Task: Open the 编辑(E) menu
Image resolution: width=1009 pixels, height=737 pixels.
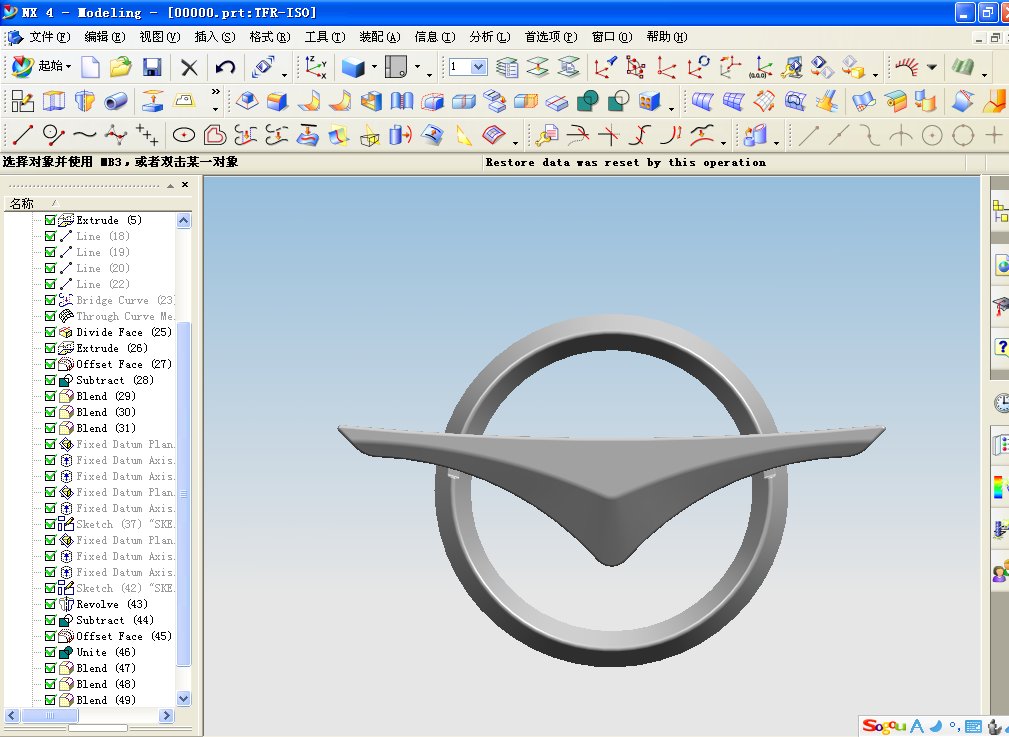Action: click(x=105, y=37)
